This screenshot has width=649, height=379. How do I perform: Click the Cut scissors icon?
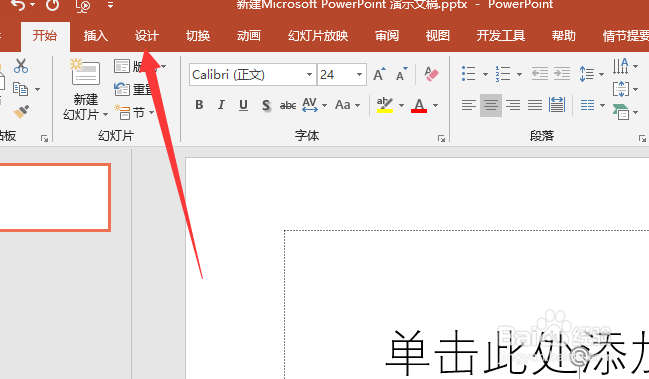click(20, 66)
